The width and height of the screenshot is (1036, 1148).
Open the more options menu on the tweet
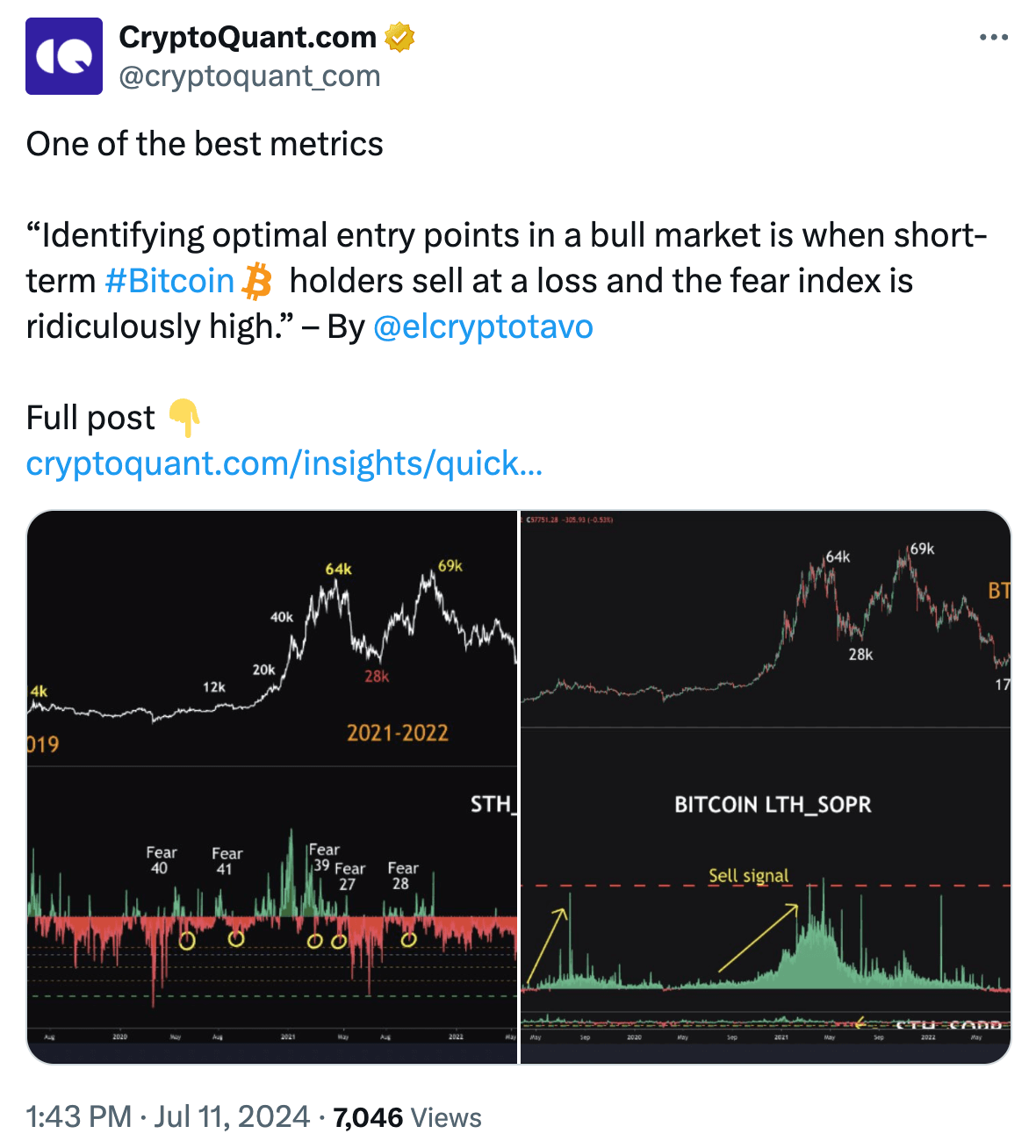pyautogui.click(x=994, y=35)
